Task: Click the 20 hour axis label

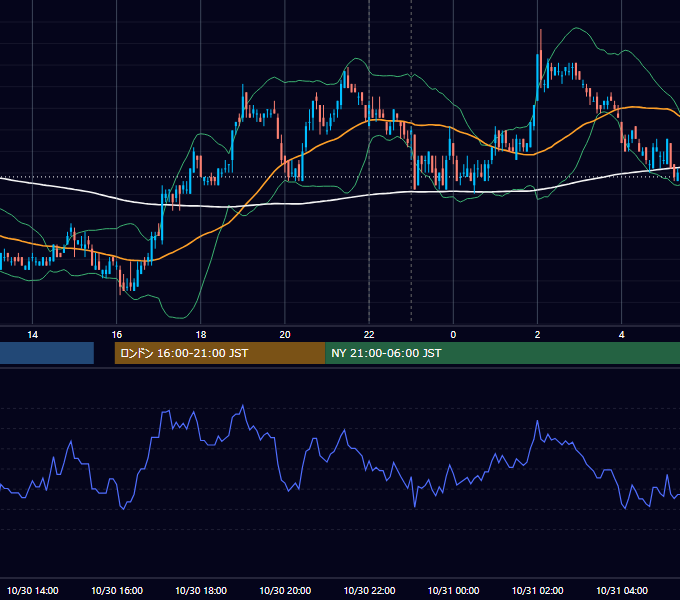Action: pos(285,335)
